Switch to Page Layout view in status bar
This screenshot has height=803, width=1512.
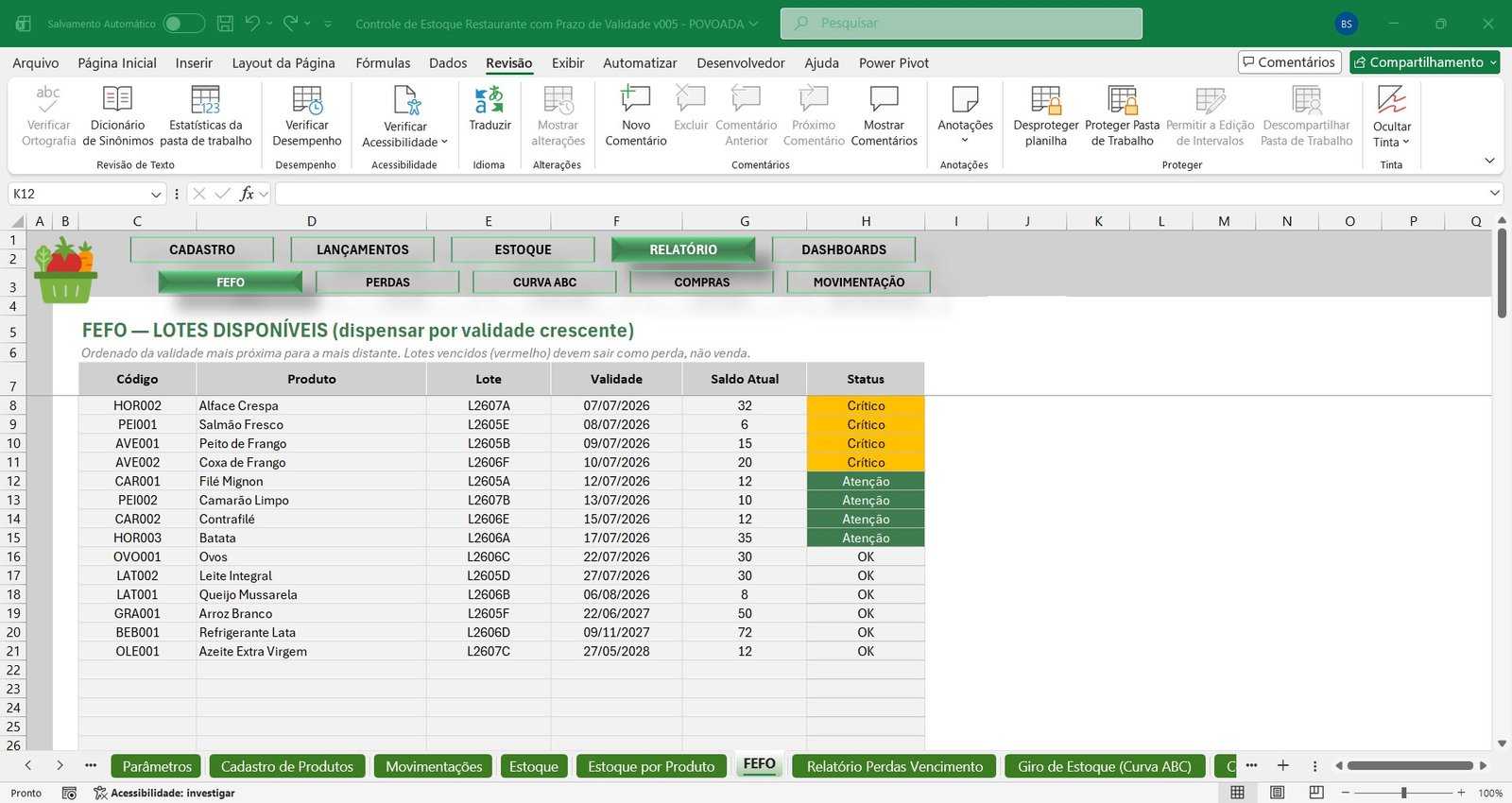coord(1277,793)
